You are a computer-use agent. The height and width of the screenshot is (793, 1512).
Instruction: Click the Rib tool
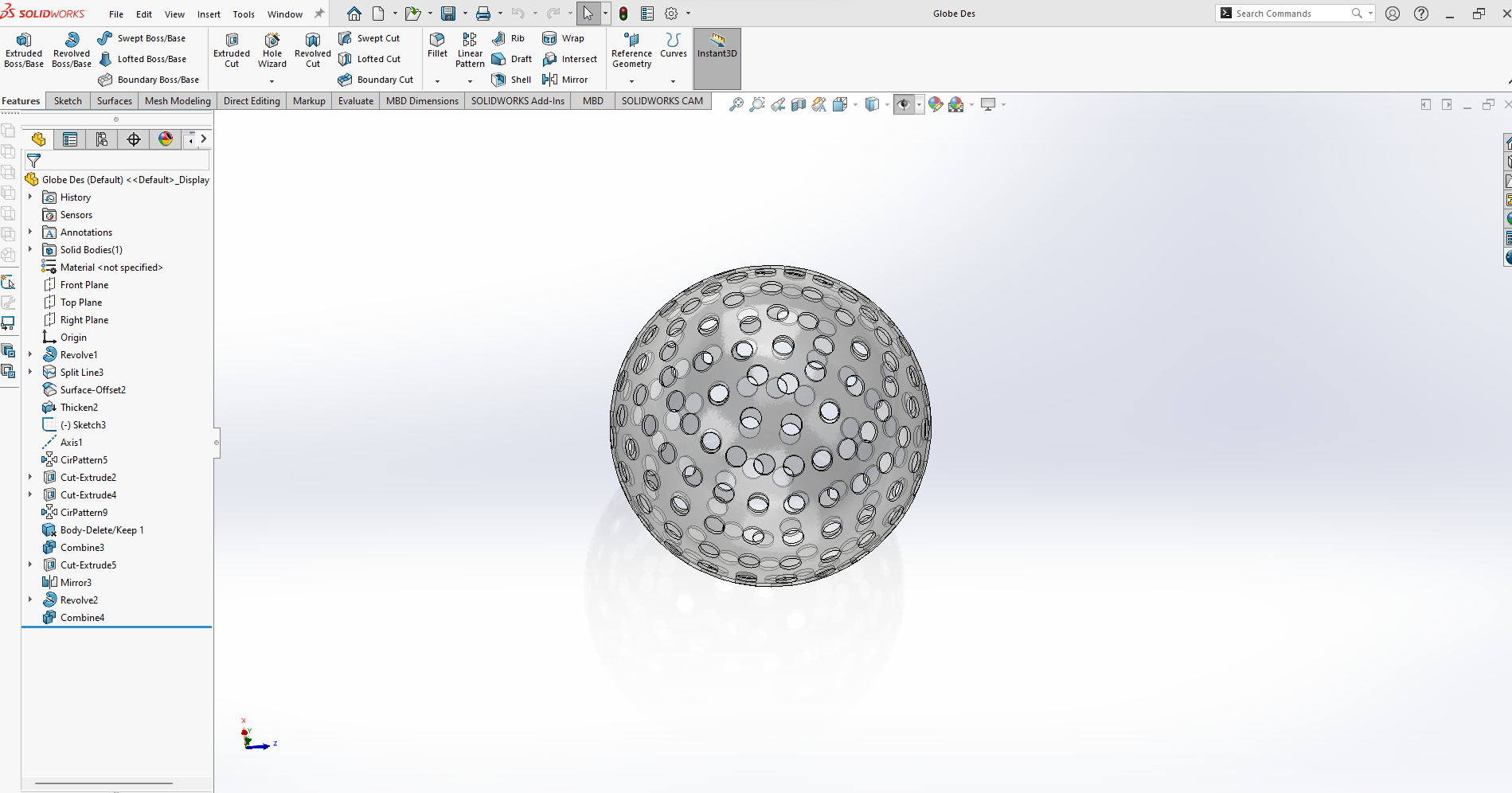[x=508, y=38]
